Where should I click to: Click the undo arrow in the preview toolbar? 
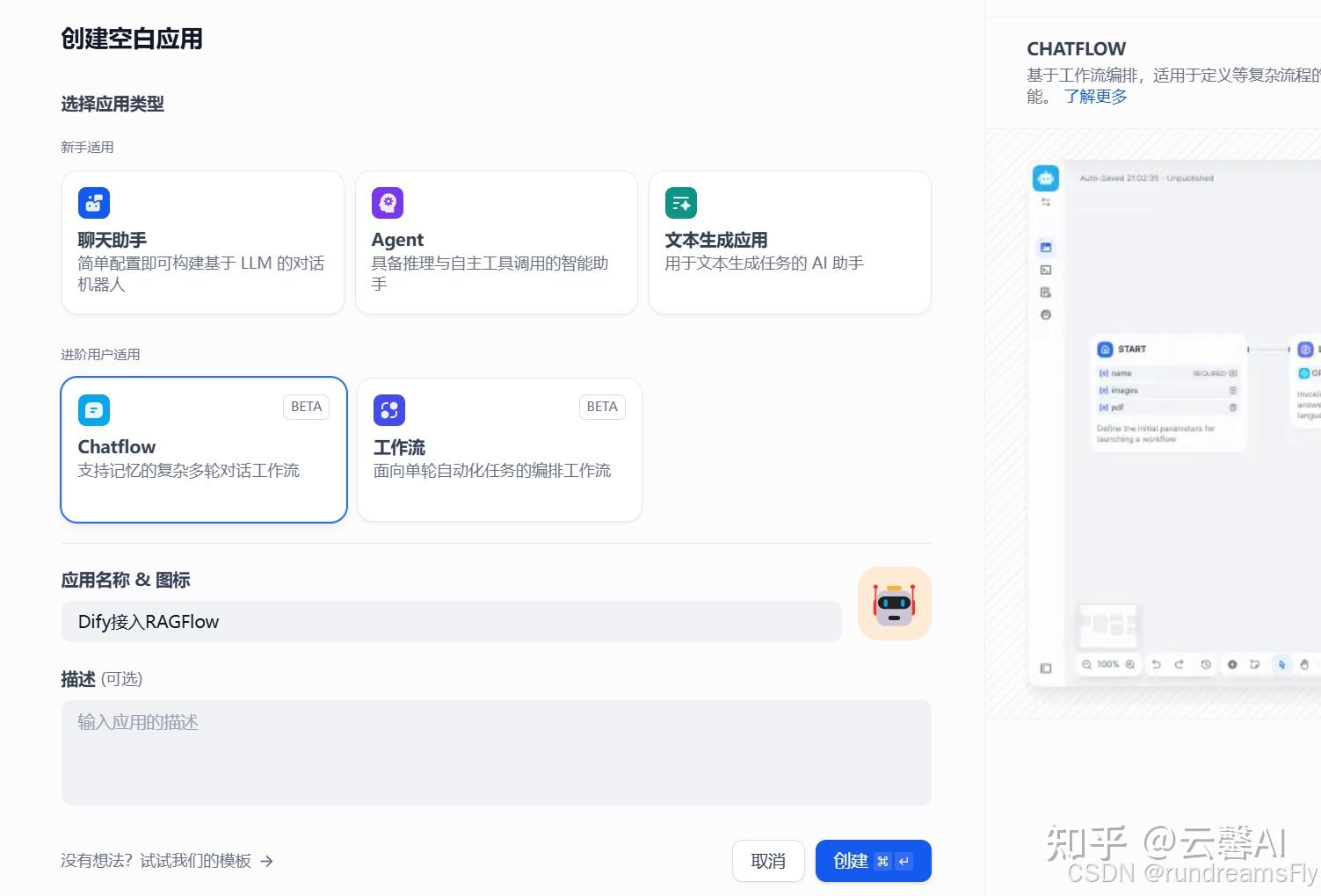pos(1158,665)
